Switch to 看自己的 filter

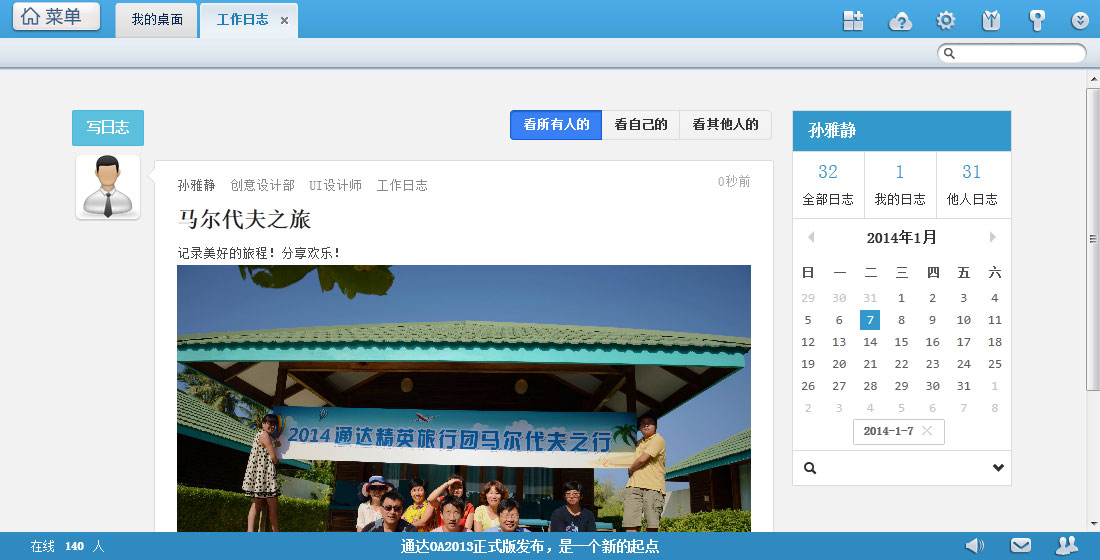click(x=640, y=125)
